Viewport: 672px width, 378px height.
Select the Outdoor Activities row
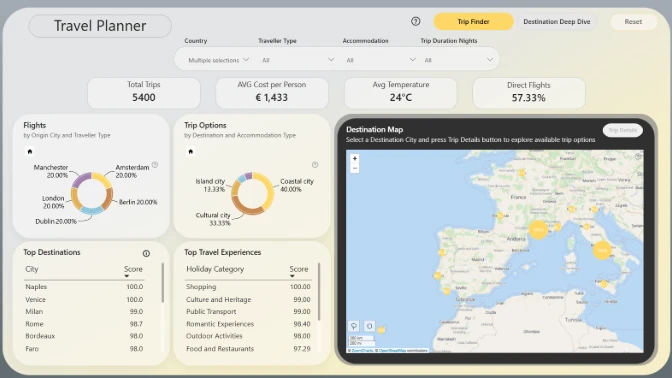tap(248, 336)
